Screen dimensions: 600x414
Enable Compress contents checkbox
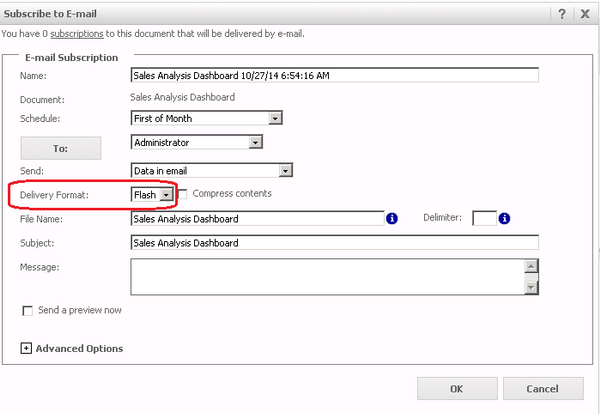point(183,193)
